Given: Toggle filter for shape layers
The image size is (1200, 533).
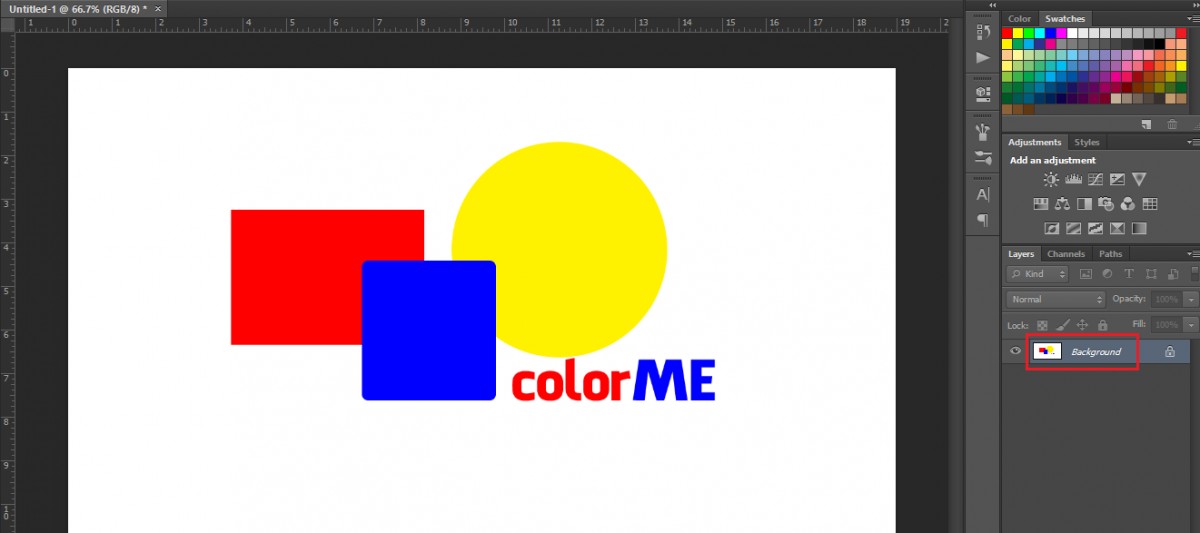Looking at the screenshot, I should point(1151,274).
